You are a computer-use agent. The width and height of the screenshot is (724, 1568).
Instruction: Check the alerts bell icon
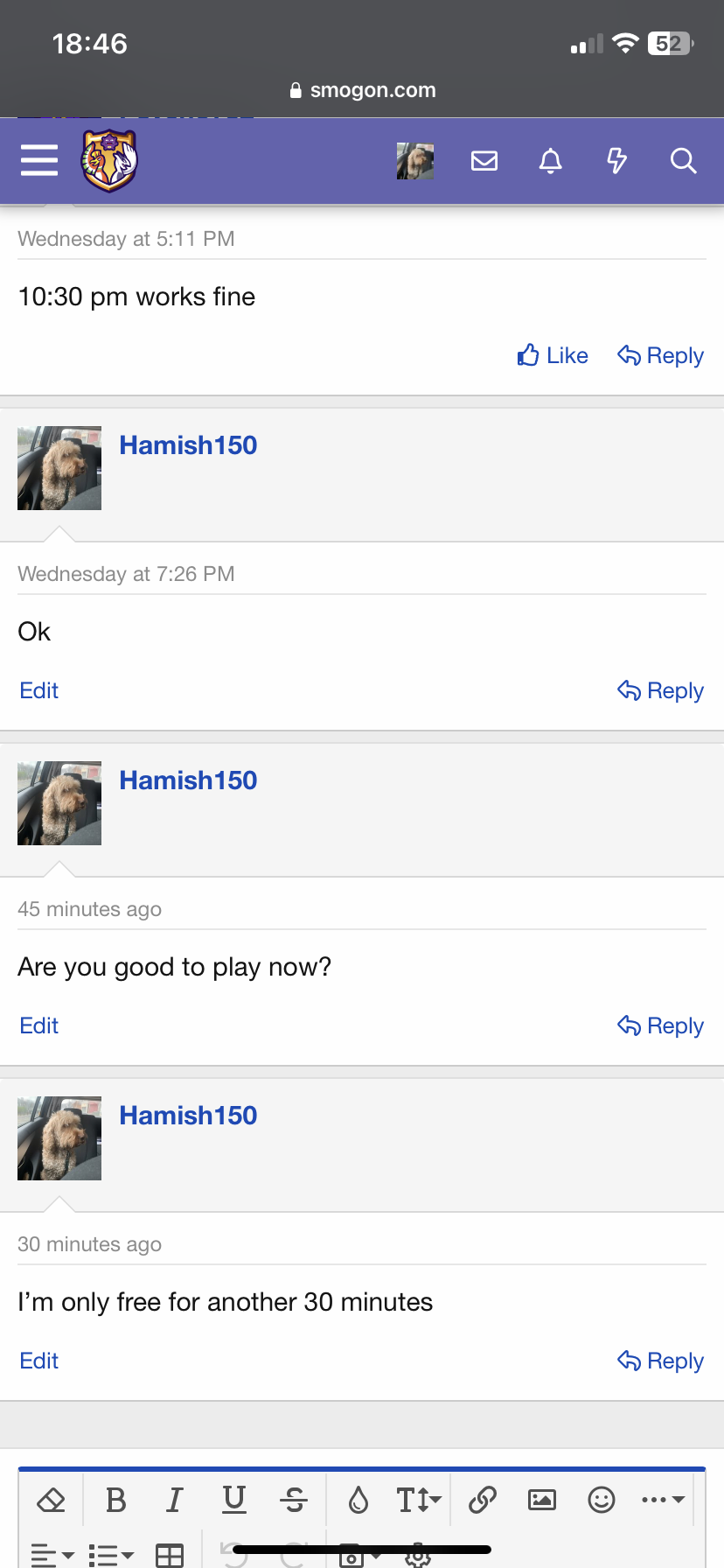[x=550, y=161]
